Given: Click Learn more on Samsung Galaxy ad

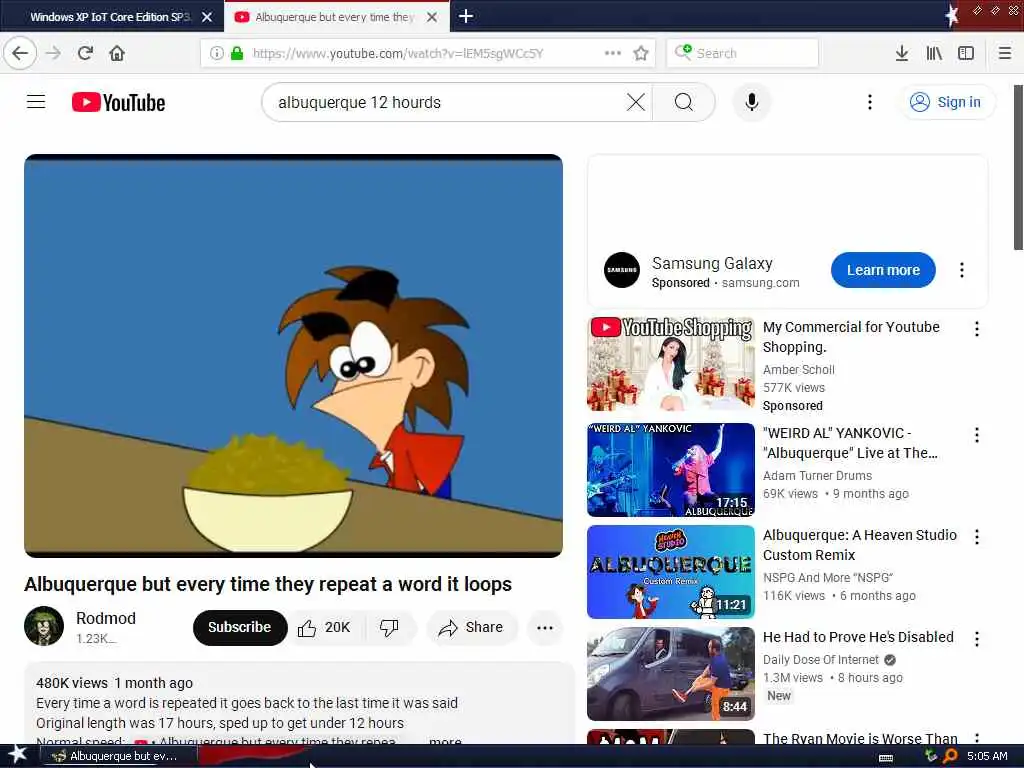Looking at the screenshot, I should (x=883, y=270).
